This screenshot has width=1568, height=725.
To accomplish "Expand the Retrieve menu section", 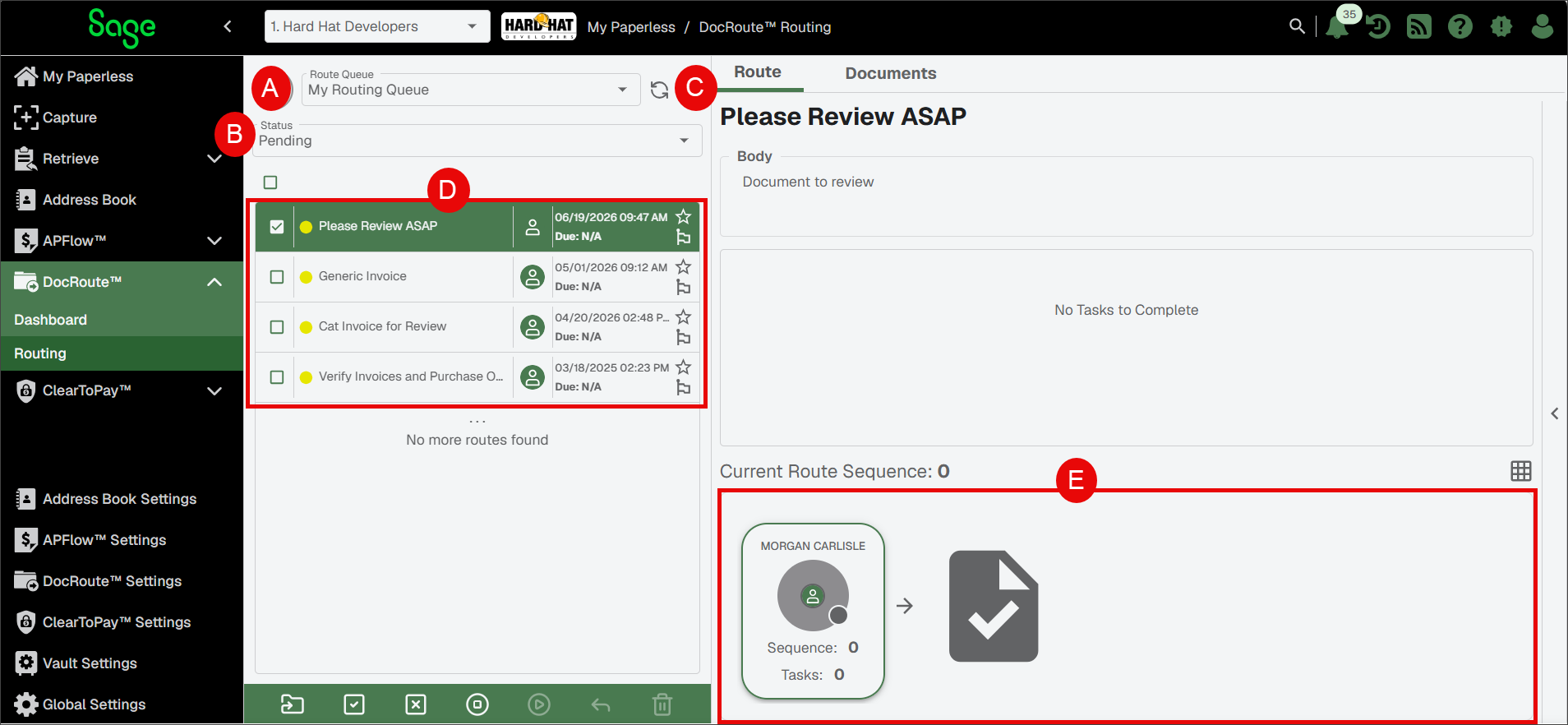I will click(x=214, y=159).
